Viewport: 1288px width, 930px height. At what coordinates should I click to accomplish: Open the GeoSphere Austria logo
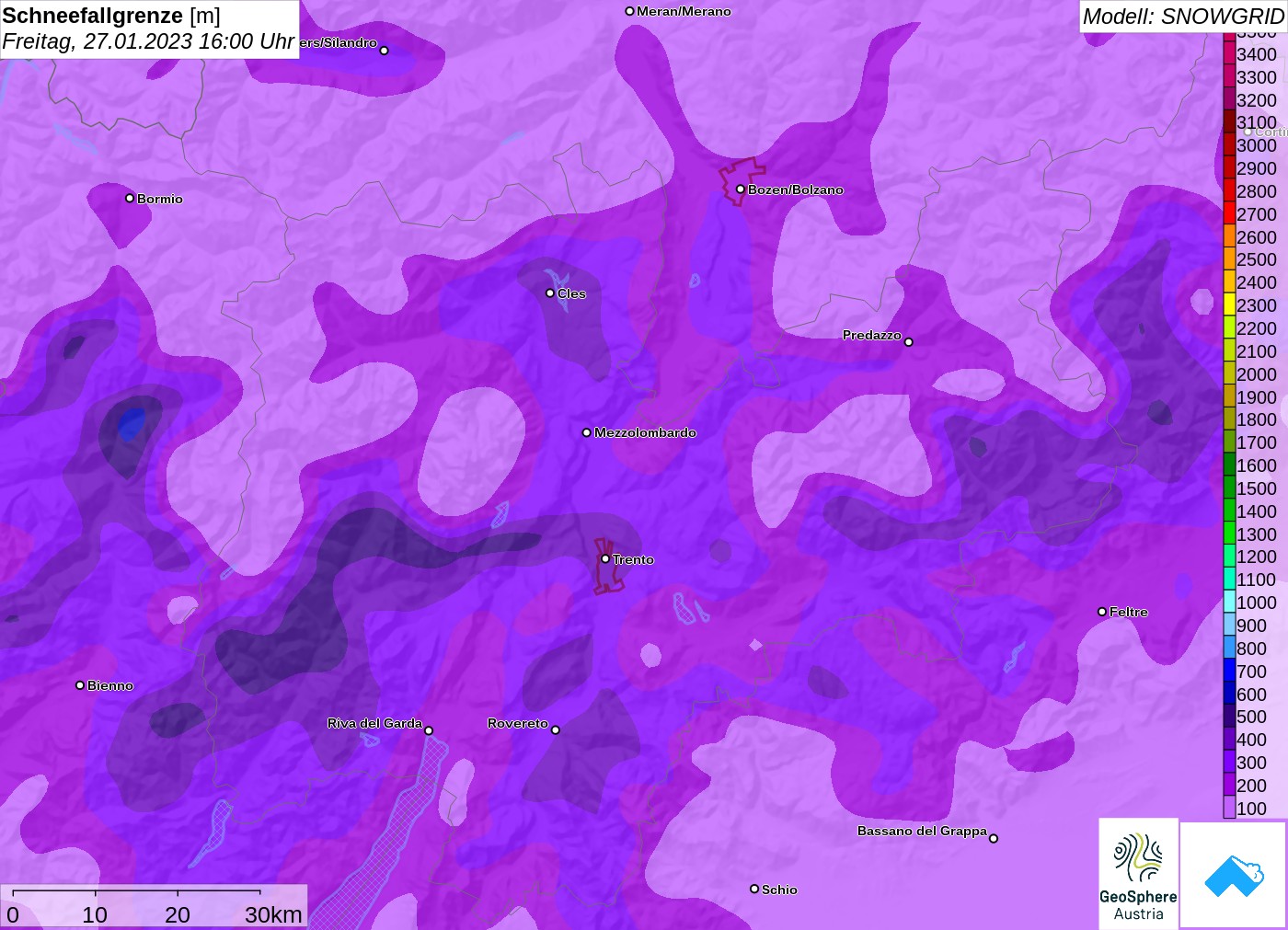[x=1138, y=873]
